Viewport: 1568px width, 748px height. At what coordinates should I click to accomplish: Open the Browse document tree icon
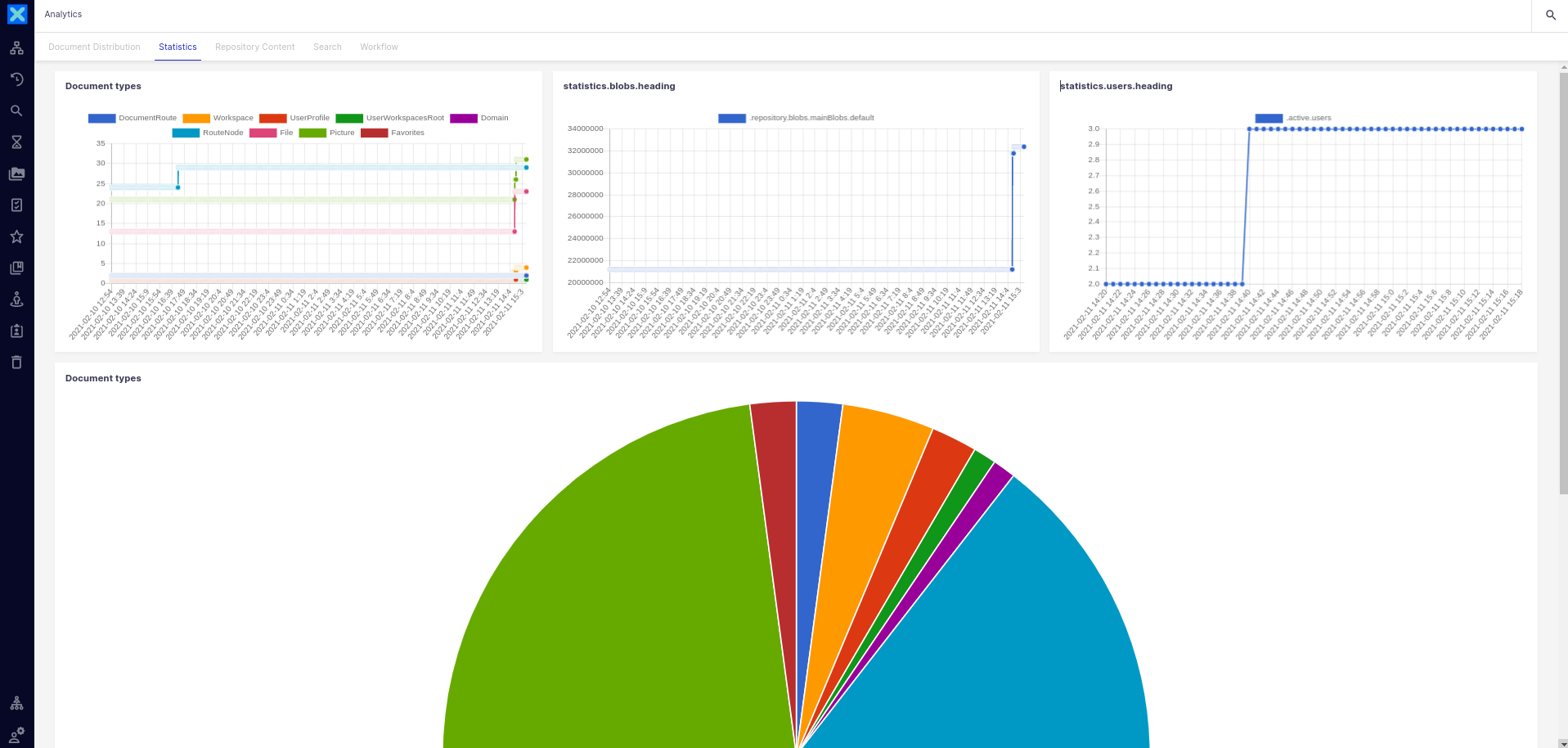tap(16, 48)
